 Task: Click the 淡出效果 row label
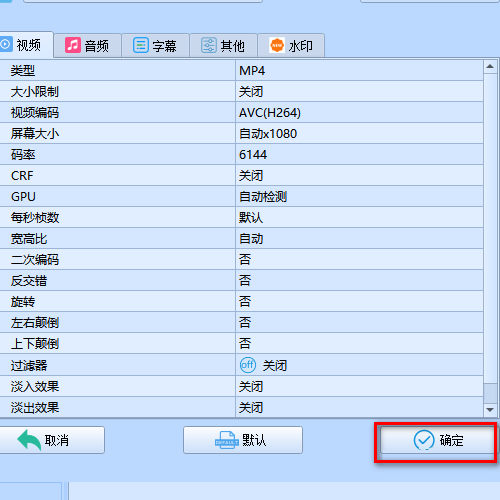34,408
